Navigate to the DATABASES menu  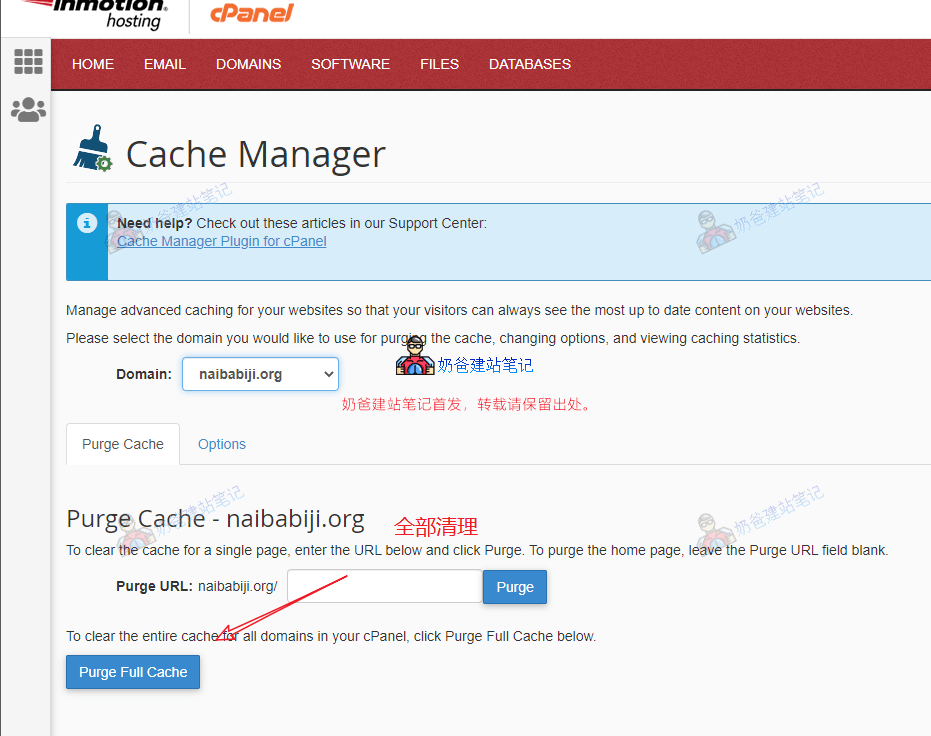(529, 64)
